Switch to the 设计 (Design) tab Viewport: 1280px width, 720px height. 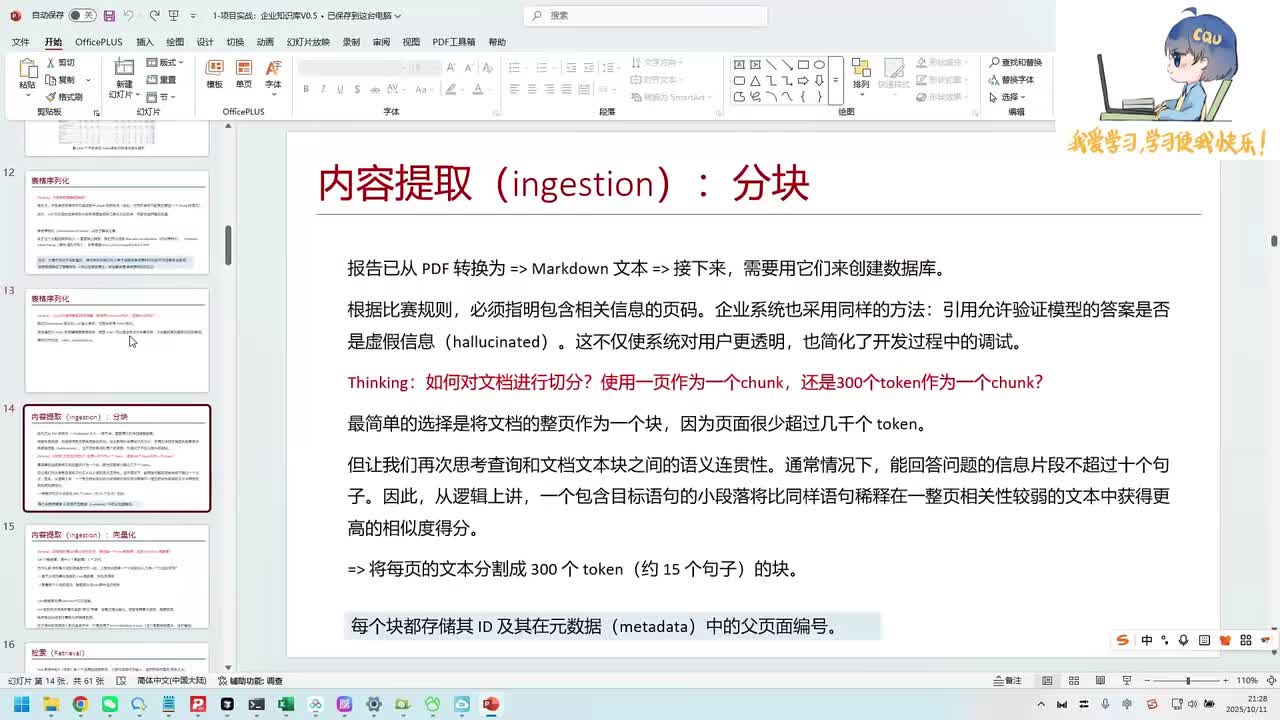pyautogui.click(x=205, y=42)
